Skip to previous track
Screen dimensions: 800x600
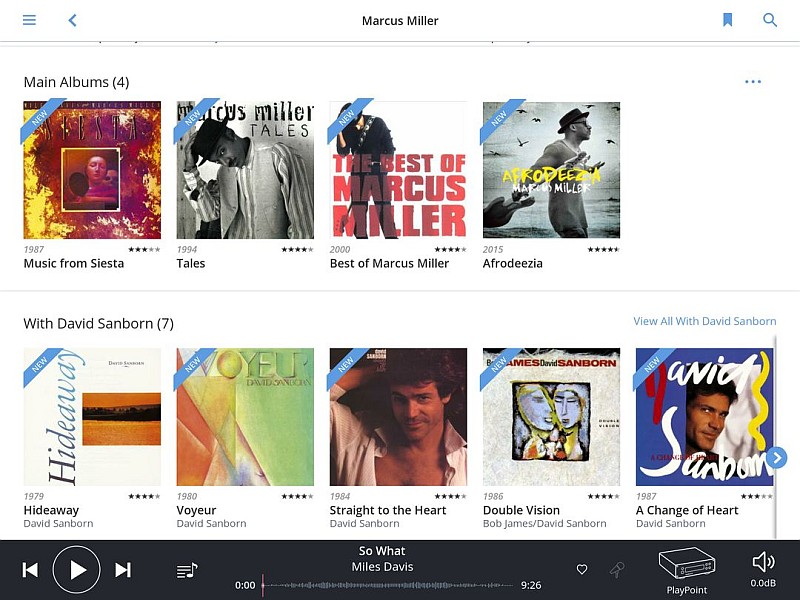point(30,570)
